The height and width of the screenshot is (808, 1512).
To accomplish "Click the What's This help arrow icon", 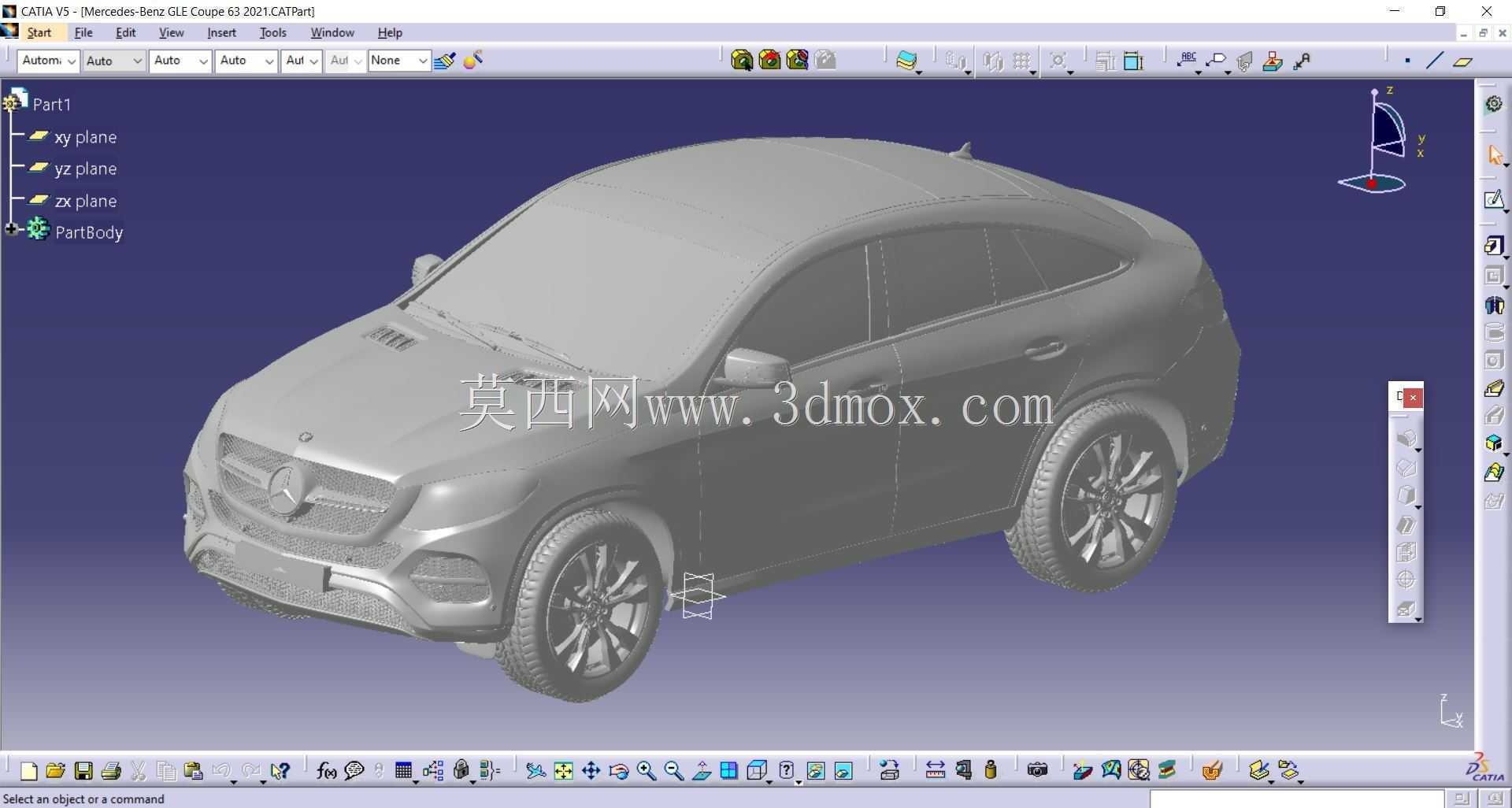I will 280,771.
